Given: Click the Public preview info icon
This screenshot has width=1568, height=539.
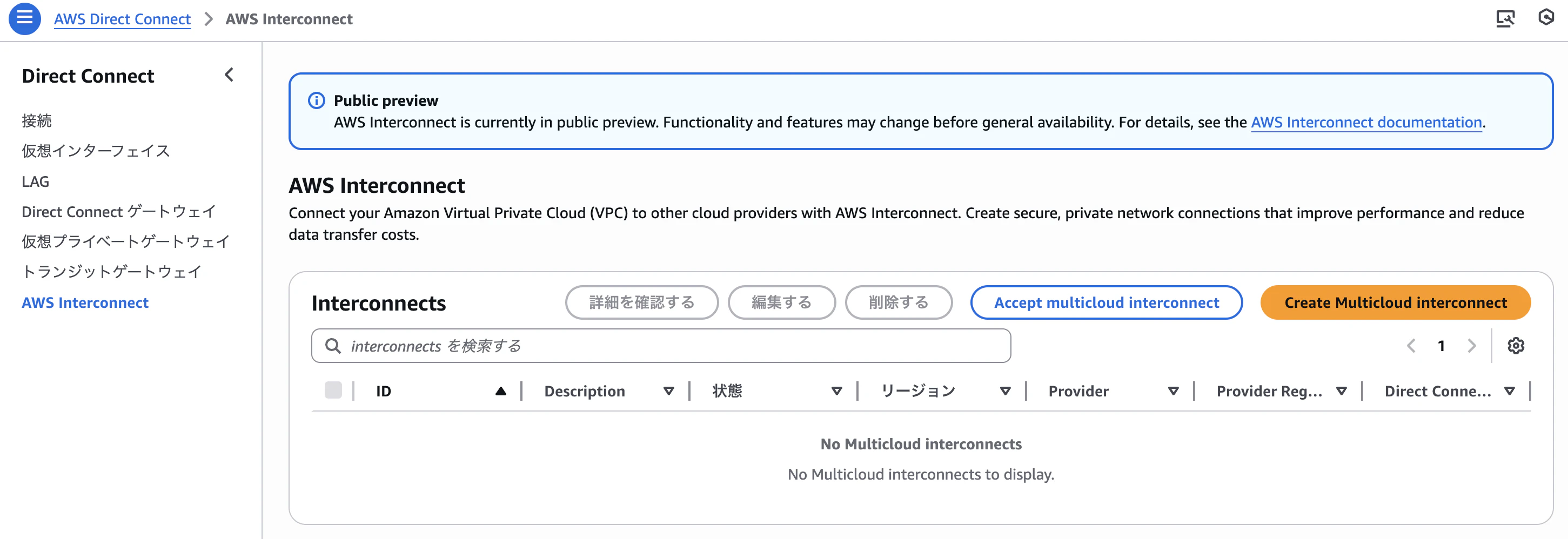Looking at the screenshot, I should click(316, 100).
